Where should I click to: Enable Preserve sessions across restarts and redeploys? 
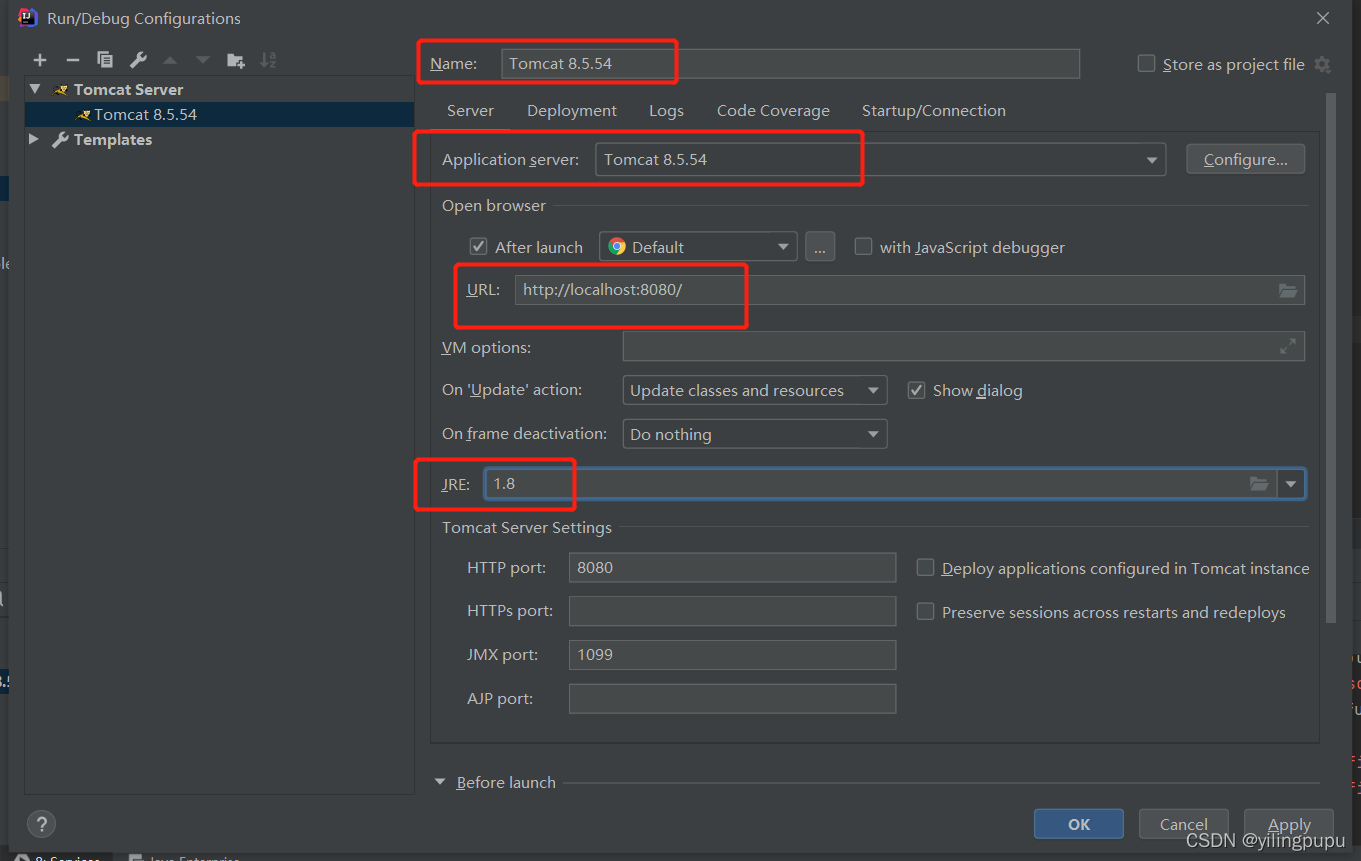925,611
